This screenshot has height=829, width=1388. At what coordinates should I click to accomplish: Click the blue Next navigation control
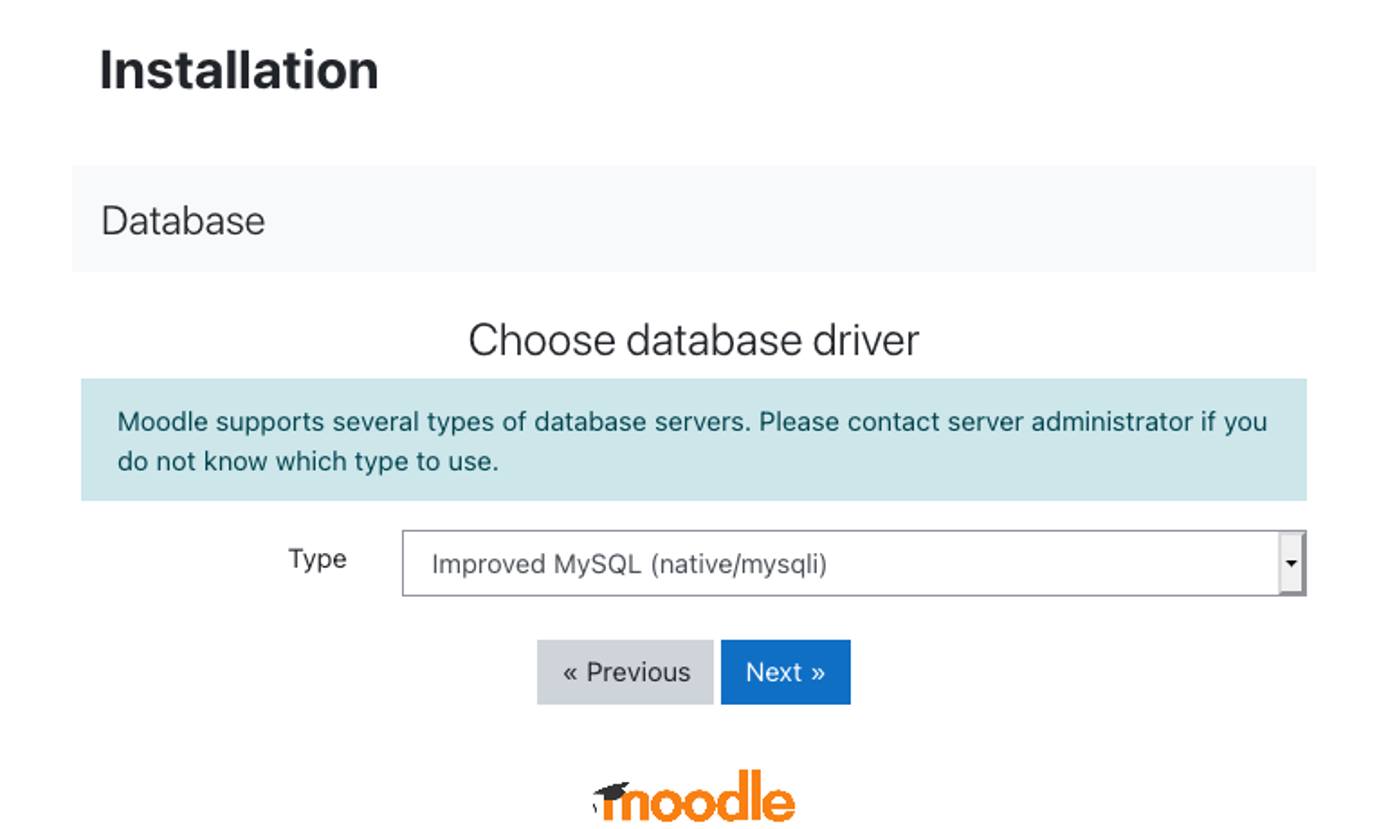(x=786, y=672)
